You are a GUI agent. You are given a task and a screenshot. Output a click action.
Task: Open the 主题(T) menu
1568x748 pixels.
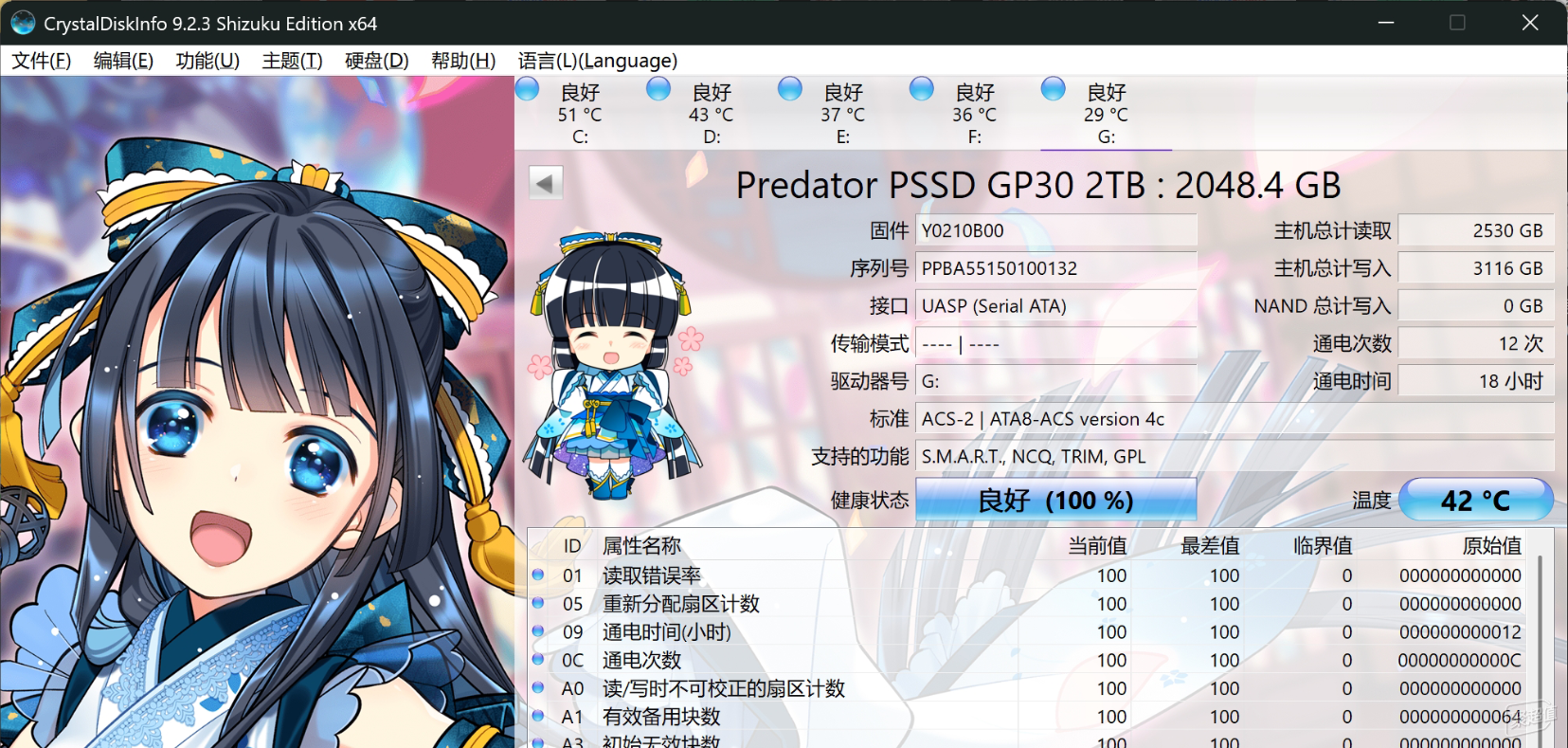292,61
